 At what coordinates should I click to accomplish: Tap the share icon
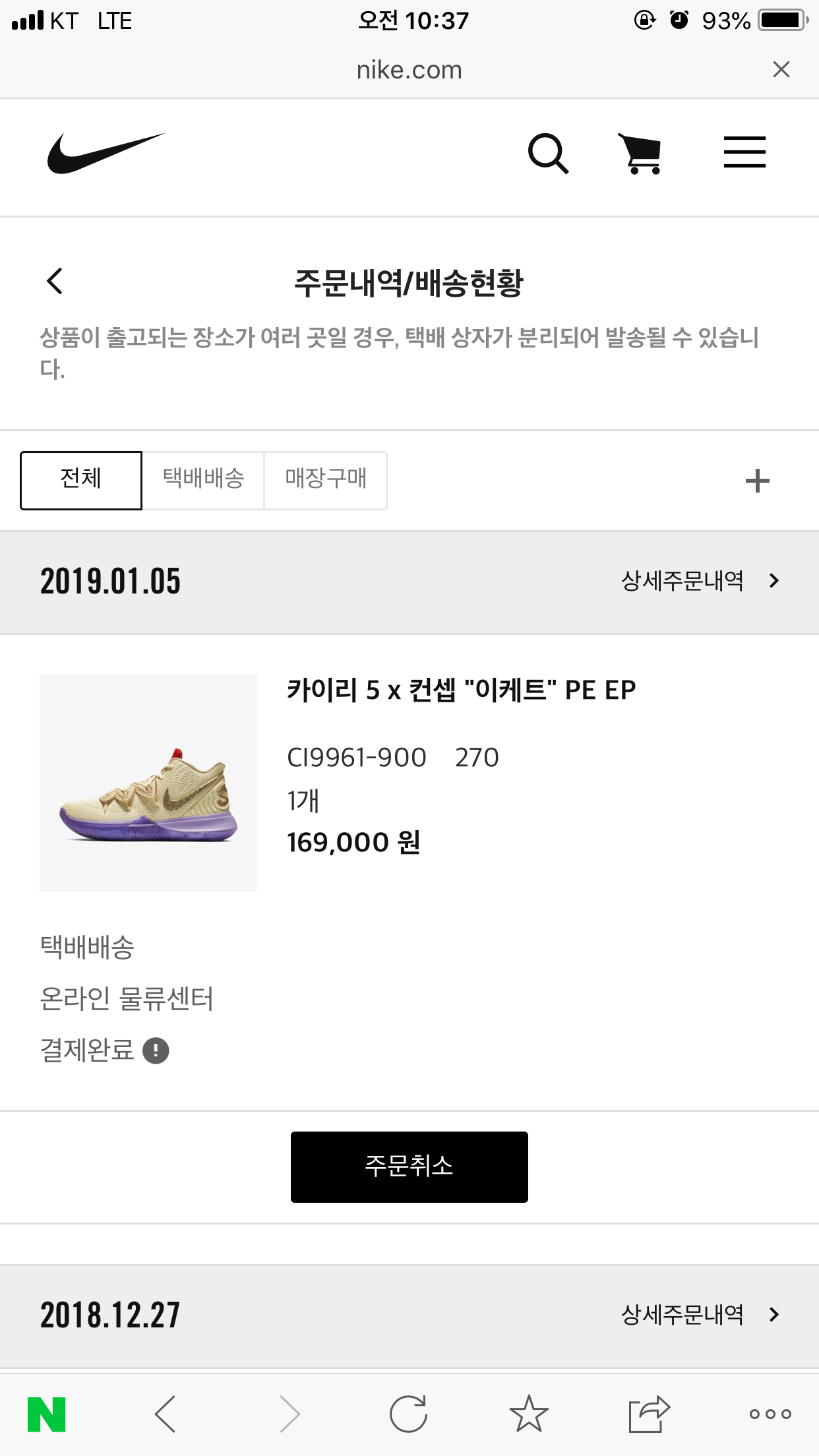tap(649, 1414)
